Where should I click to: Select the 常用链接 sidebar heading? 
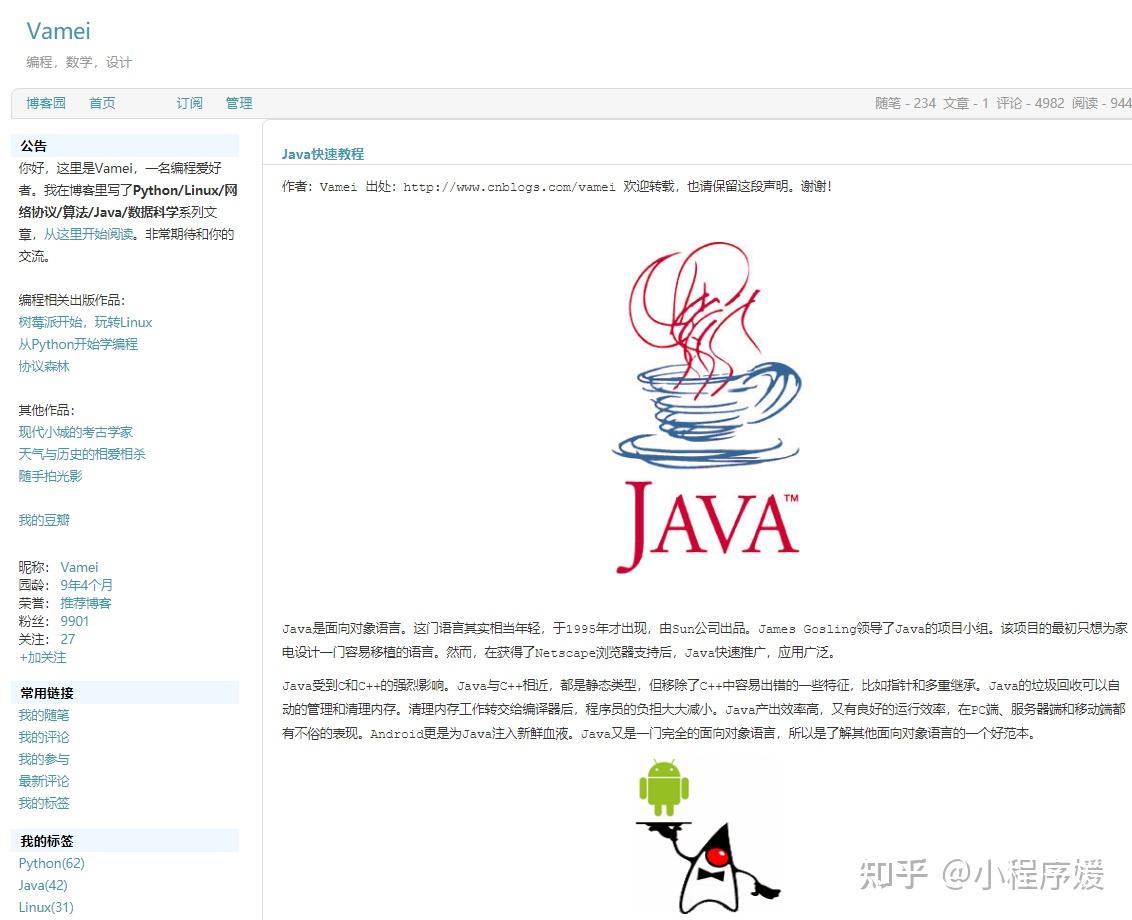47,693
